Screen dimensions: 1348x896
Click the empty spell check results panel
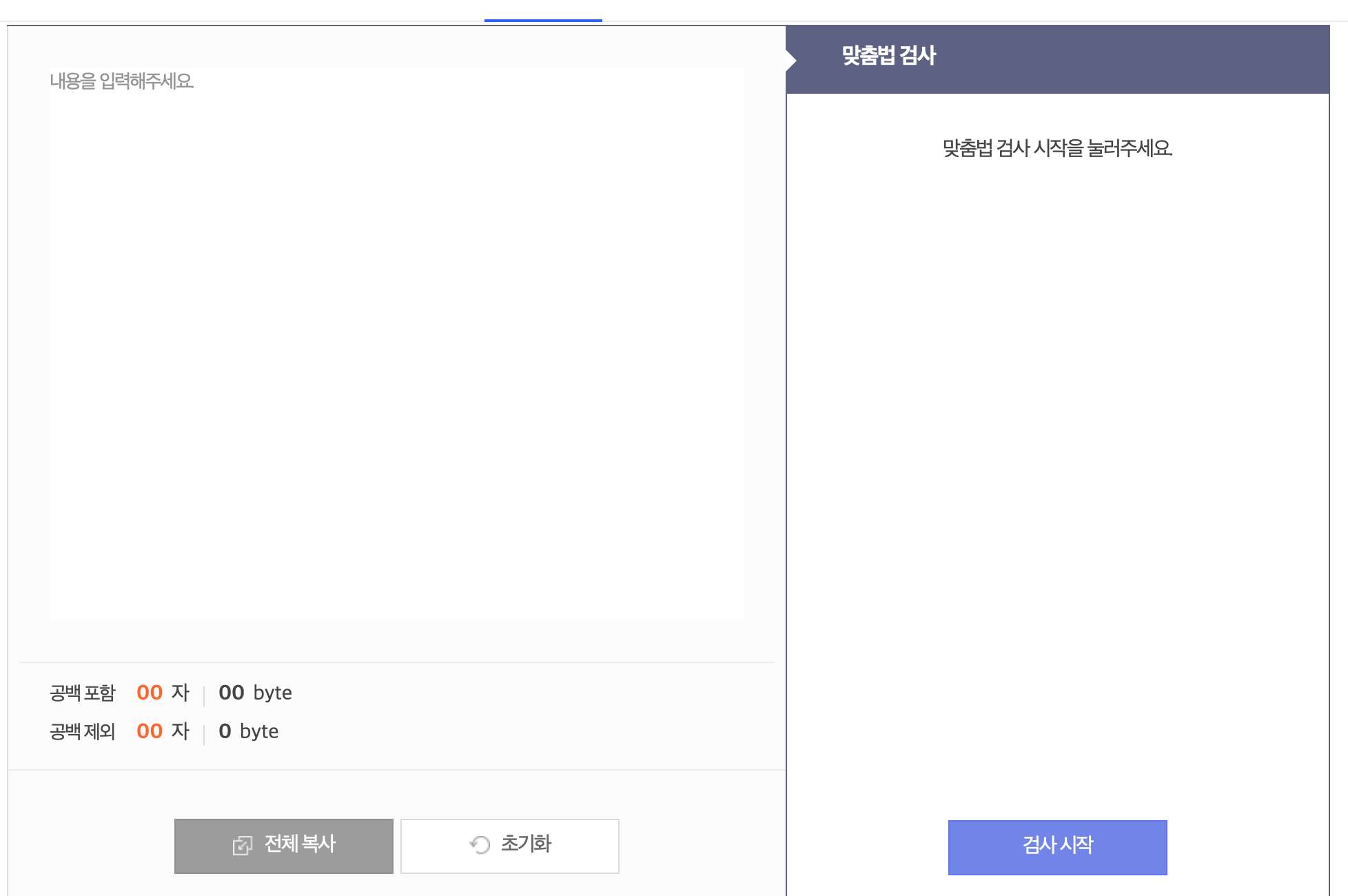coord(1059,448)
